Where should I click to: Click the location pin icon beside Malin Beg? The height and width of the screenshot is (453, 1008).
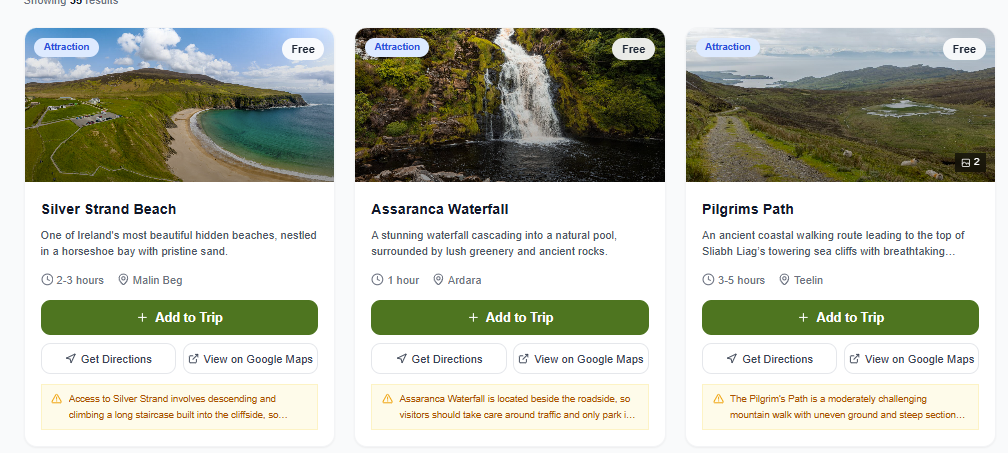124,280
